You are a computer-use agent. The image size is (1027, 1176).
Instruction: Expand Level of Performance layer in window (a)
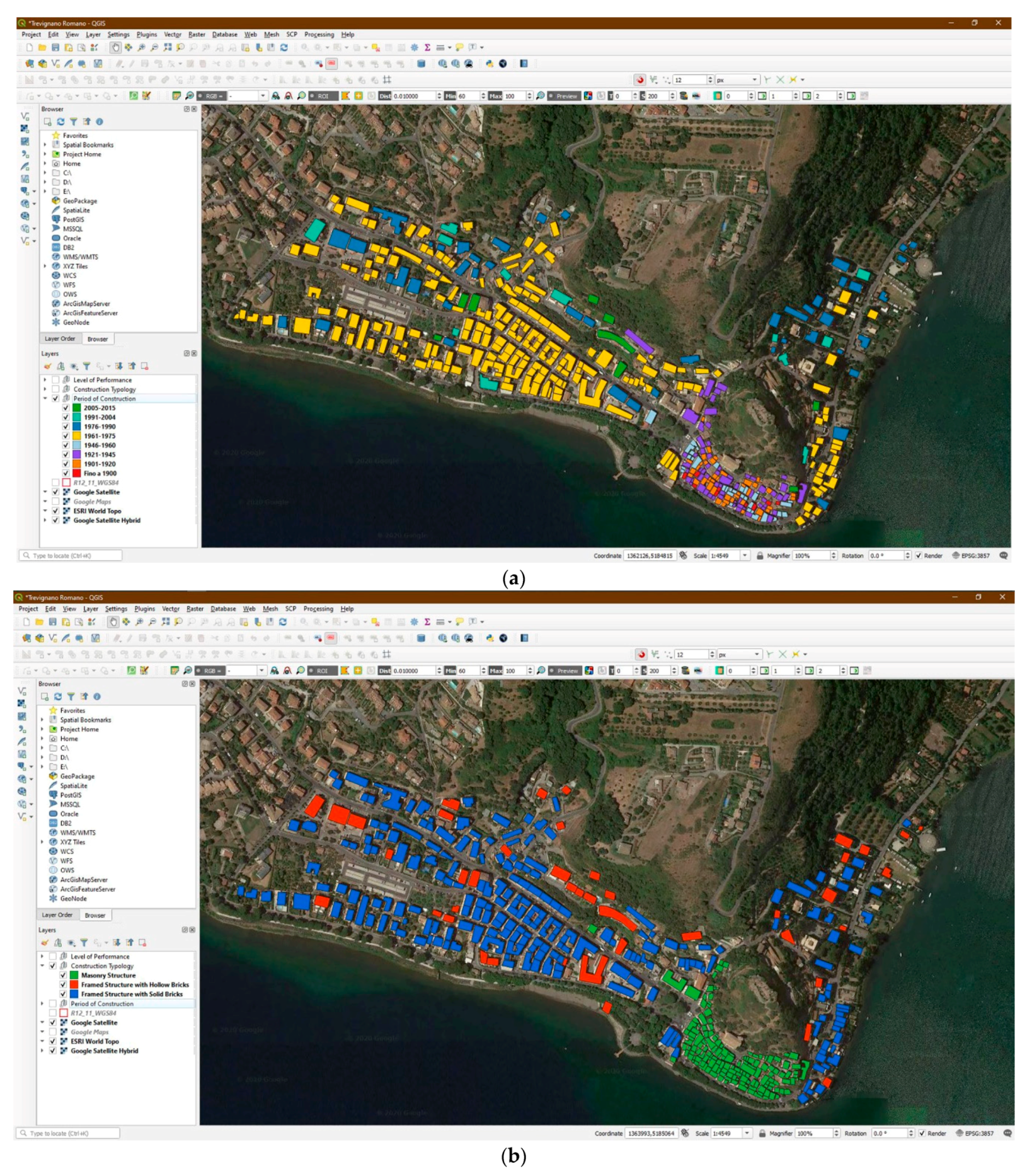click(45, 380)
